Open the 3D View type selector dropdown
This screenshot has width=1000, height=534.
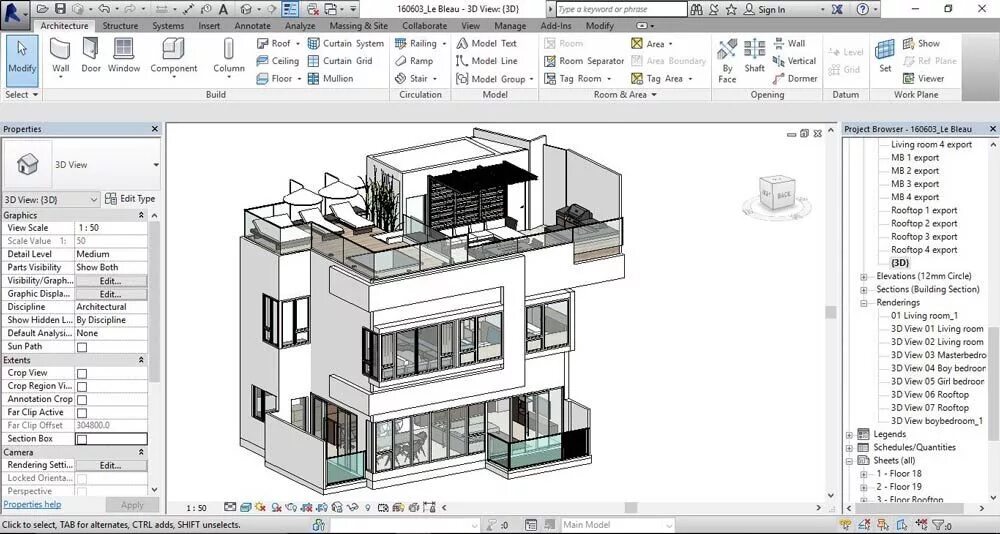155,165
